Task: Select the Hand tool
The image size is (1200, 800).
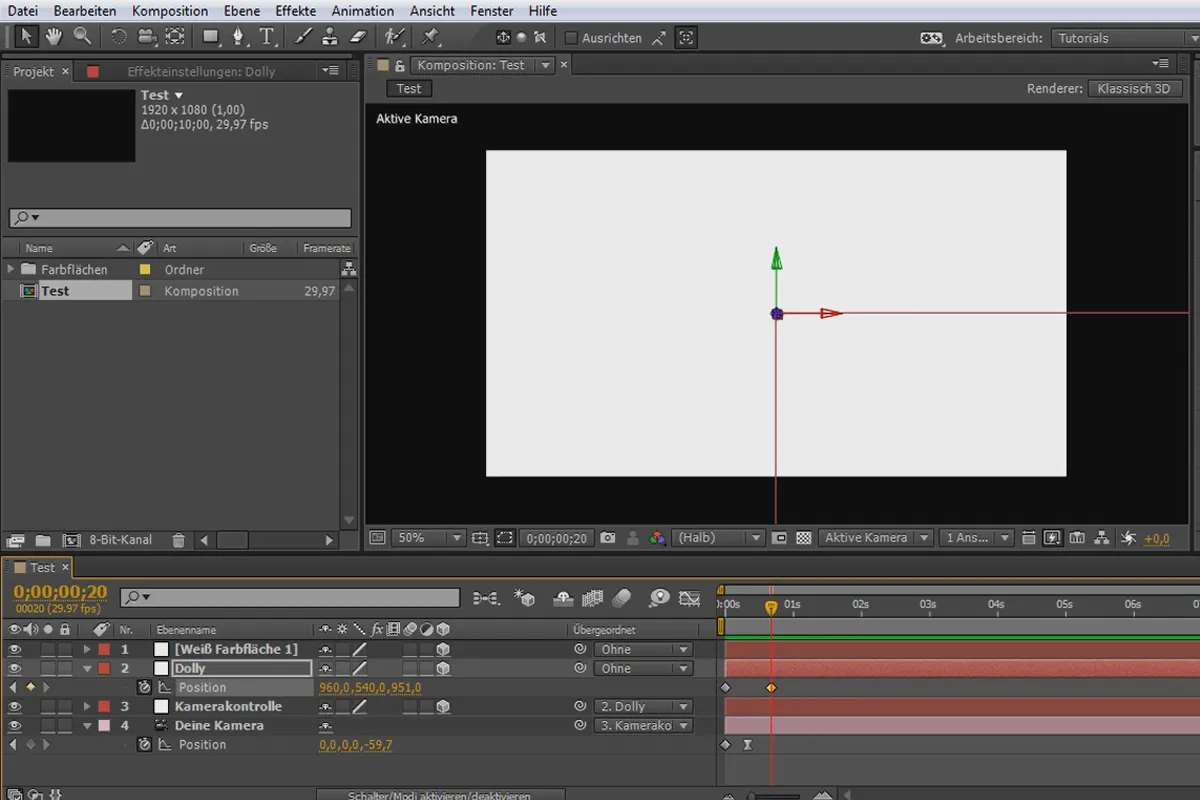Action: tap(54, 37)
